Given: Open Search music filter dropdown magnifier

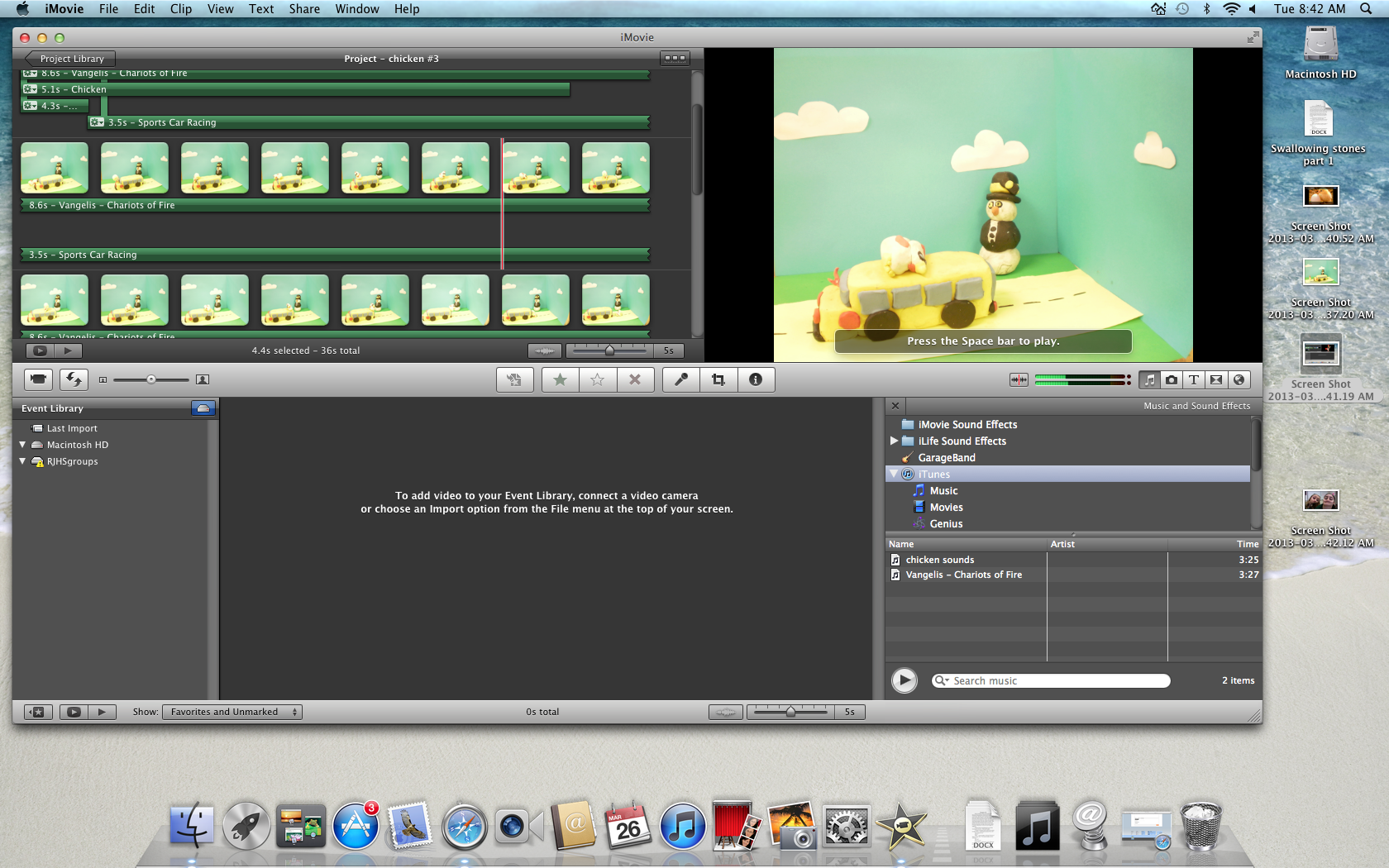Looking at the screenshot, I should (942, 680).
